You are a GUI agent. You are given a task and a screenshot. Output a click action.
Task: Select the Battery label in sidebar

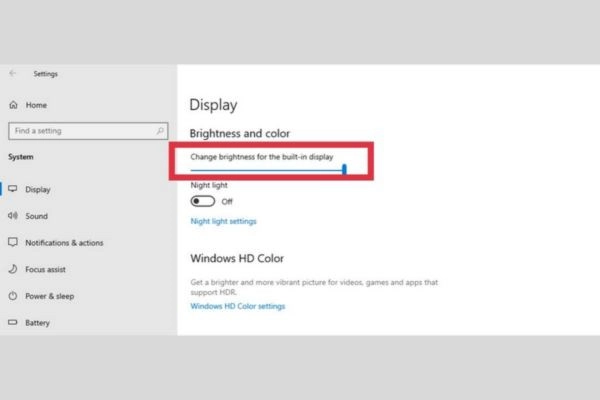(38, 323)
